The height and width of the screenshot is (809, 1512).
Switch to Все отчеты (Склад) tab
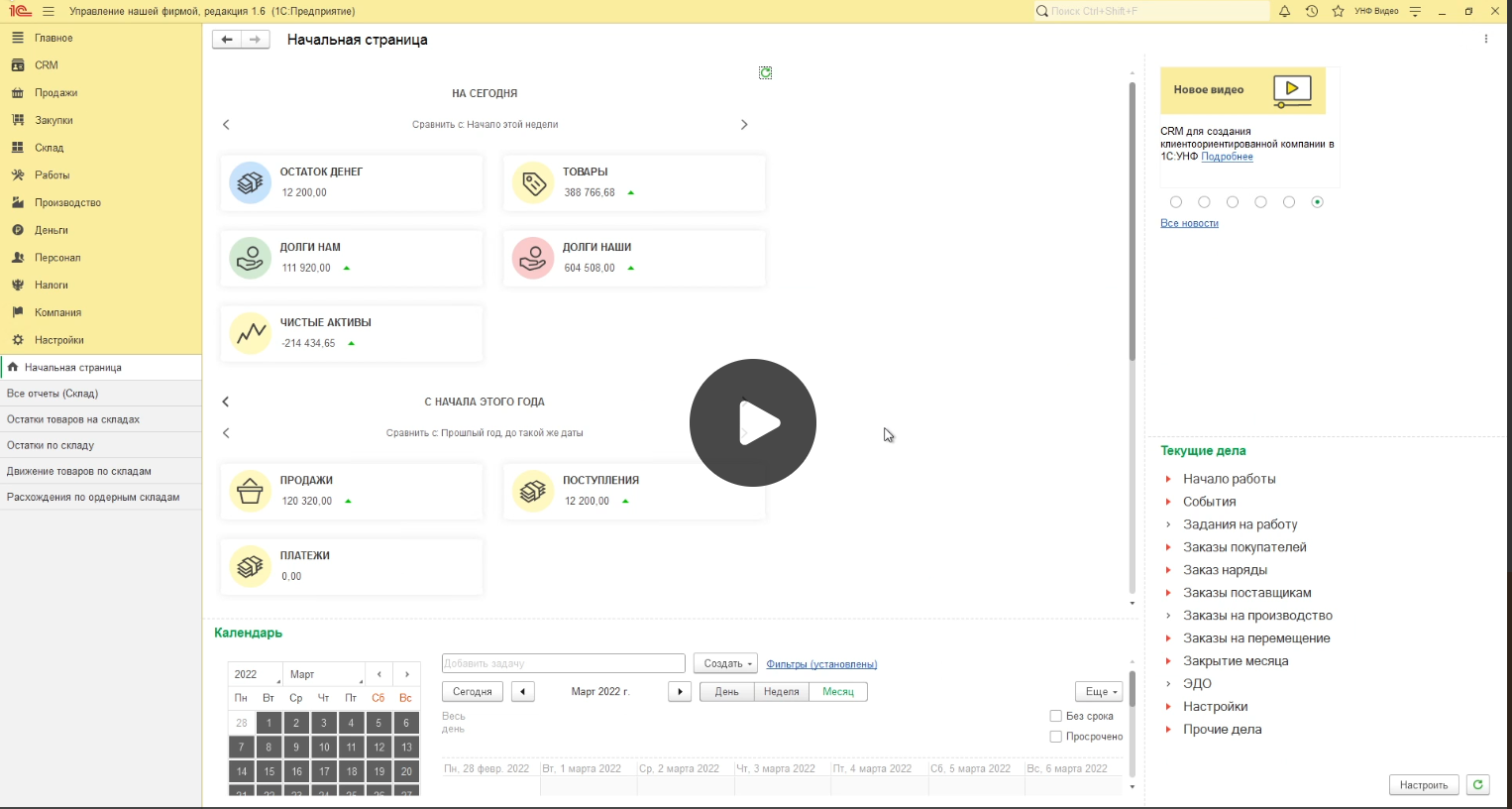point(100,394)
